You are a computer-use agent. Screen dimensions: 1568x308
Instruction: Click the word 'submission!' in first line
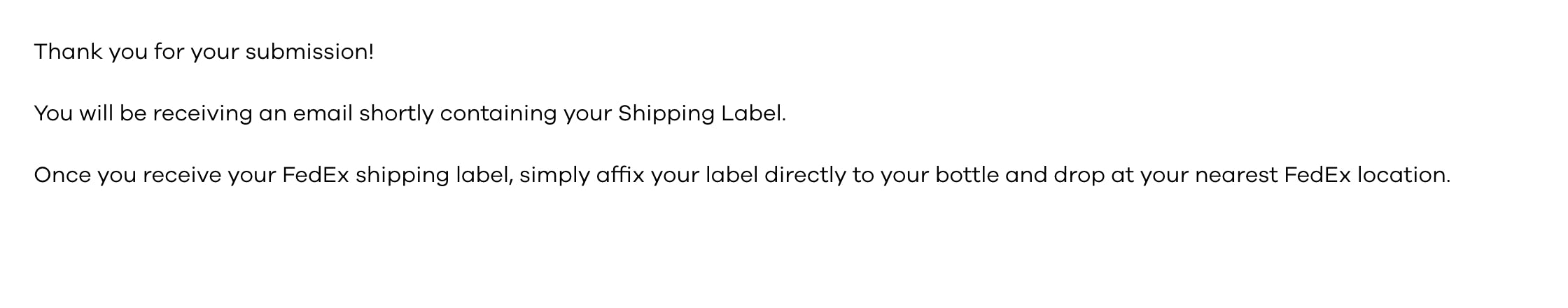pyautogui.click(x=309, y=51)
